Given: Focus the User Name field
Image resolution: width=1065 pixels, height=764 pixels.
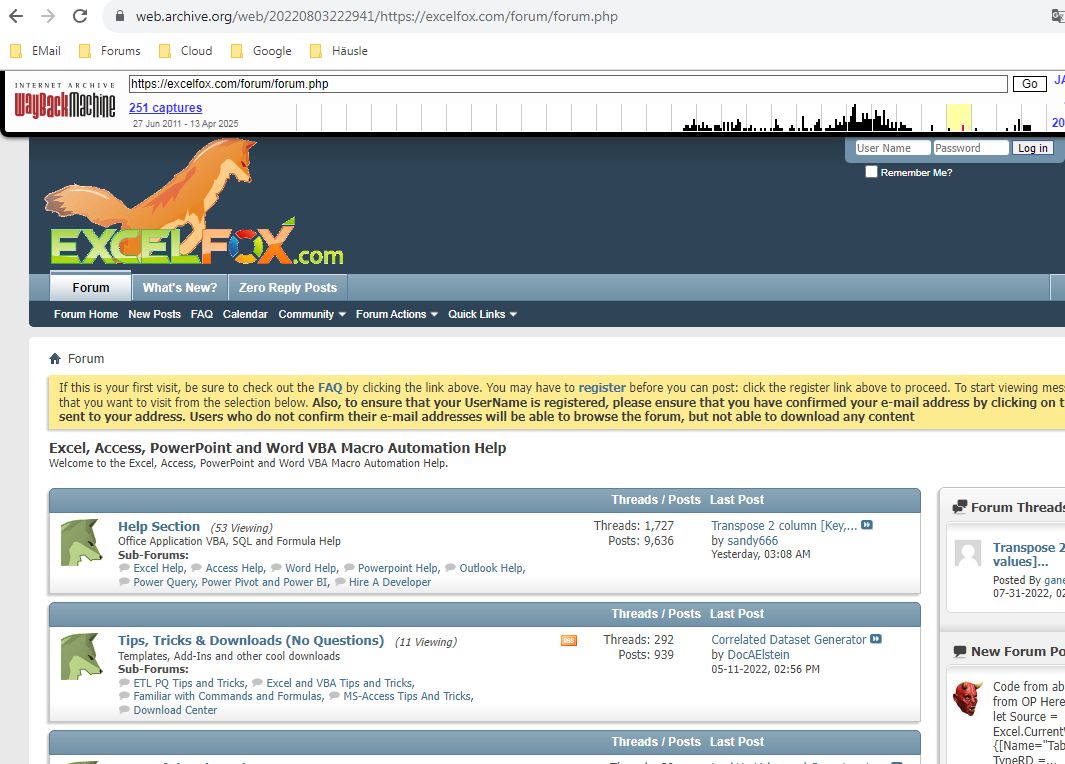Looking at the screenshot, I should tap(892, 148).
